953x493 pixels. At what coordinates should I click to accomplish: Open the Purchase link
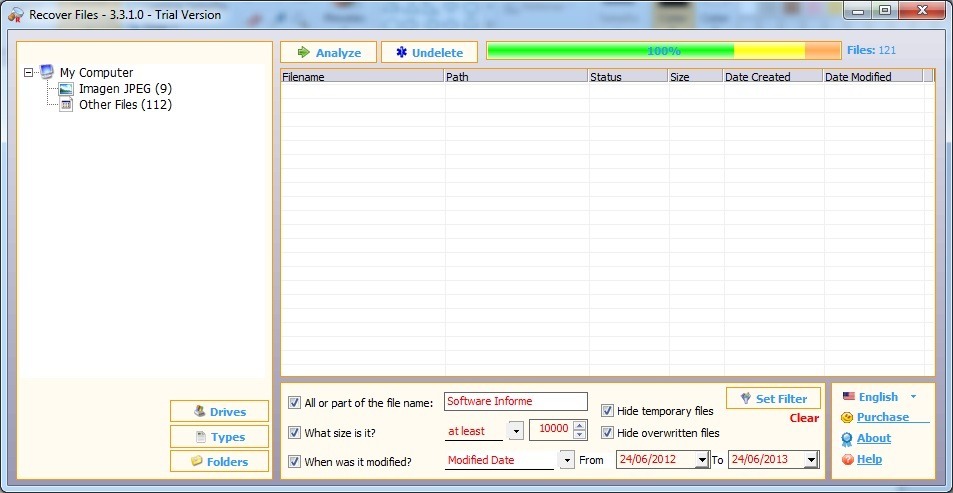point(883,417)
